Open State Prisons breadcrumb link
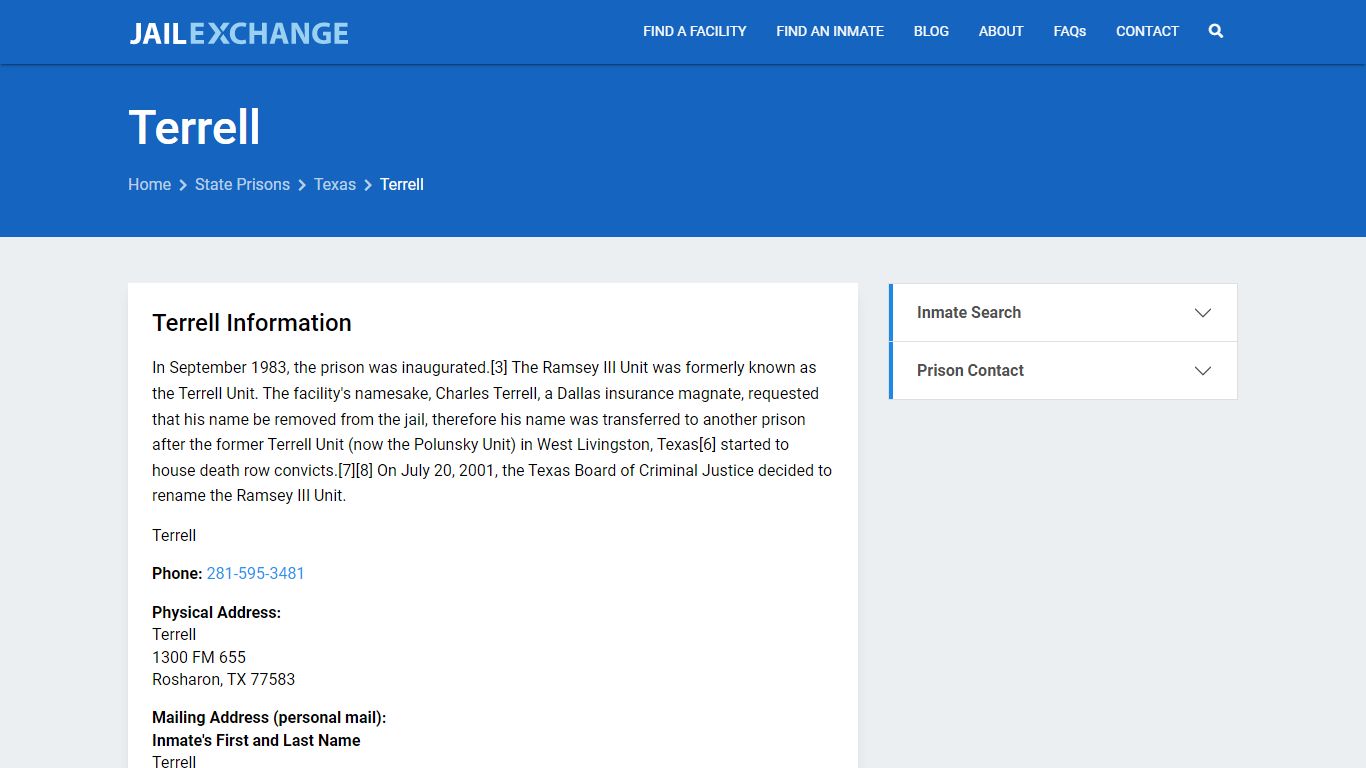 (242, 184)
